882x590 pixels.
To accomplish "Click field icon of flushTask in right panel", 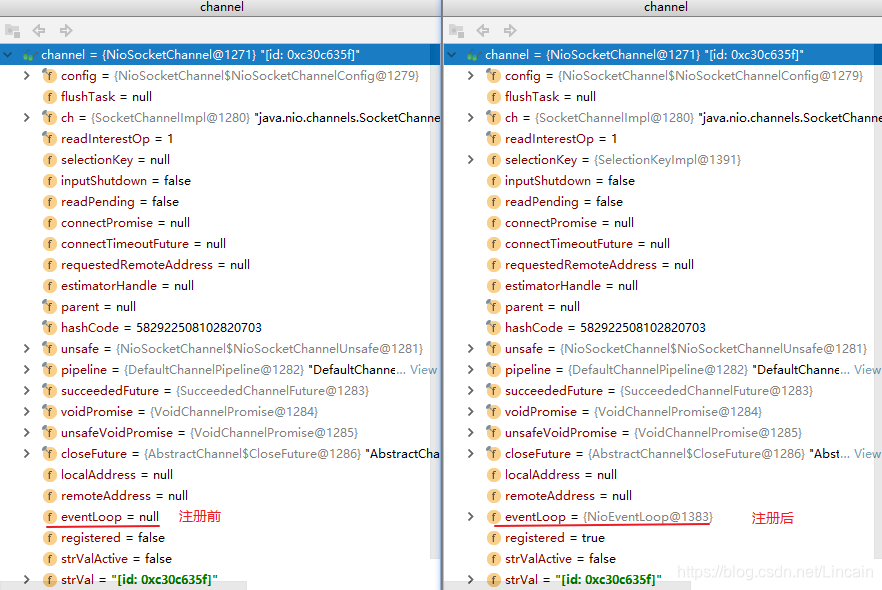I will coord(493,97).
